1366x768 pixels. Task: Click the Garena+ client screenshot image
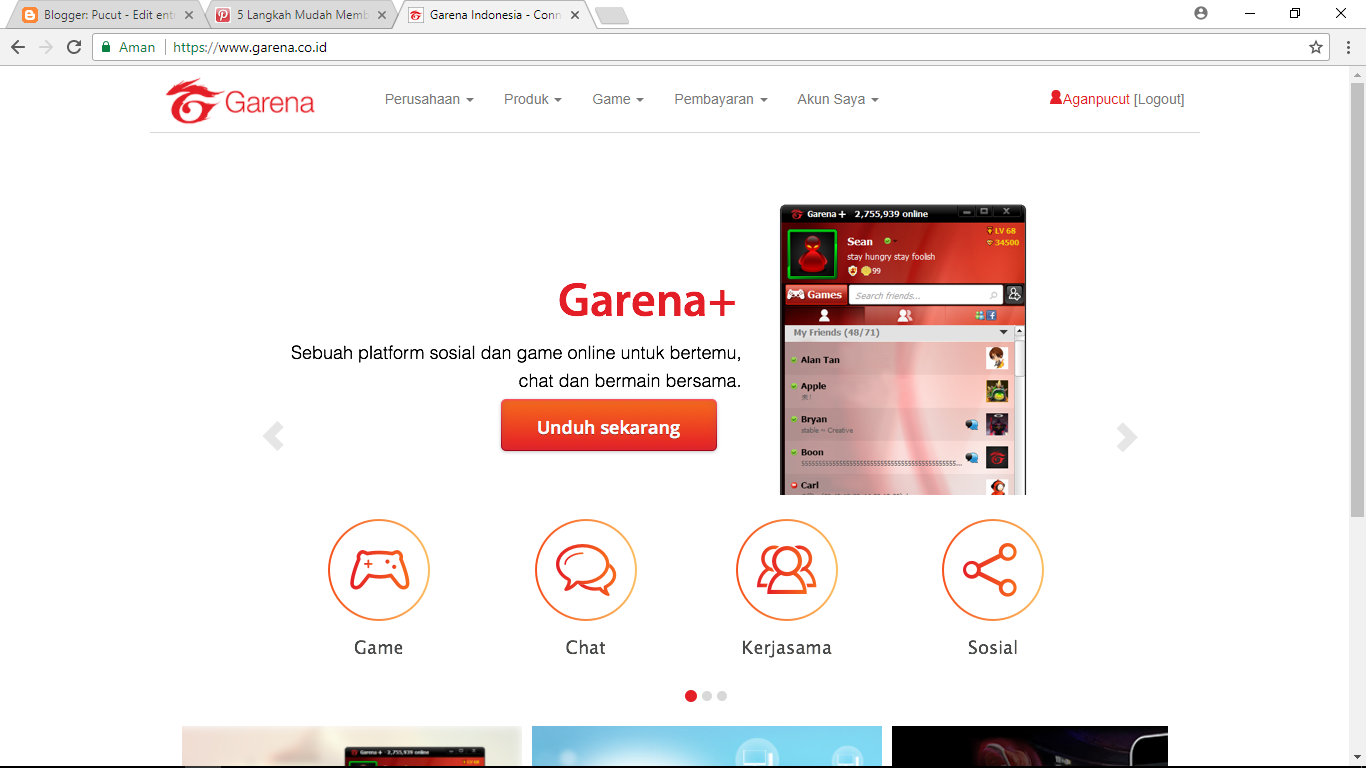click(903, 350)
